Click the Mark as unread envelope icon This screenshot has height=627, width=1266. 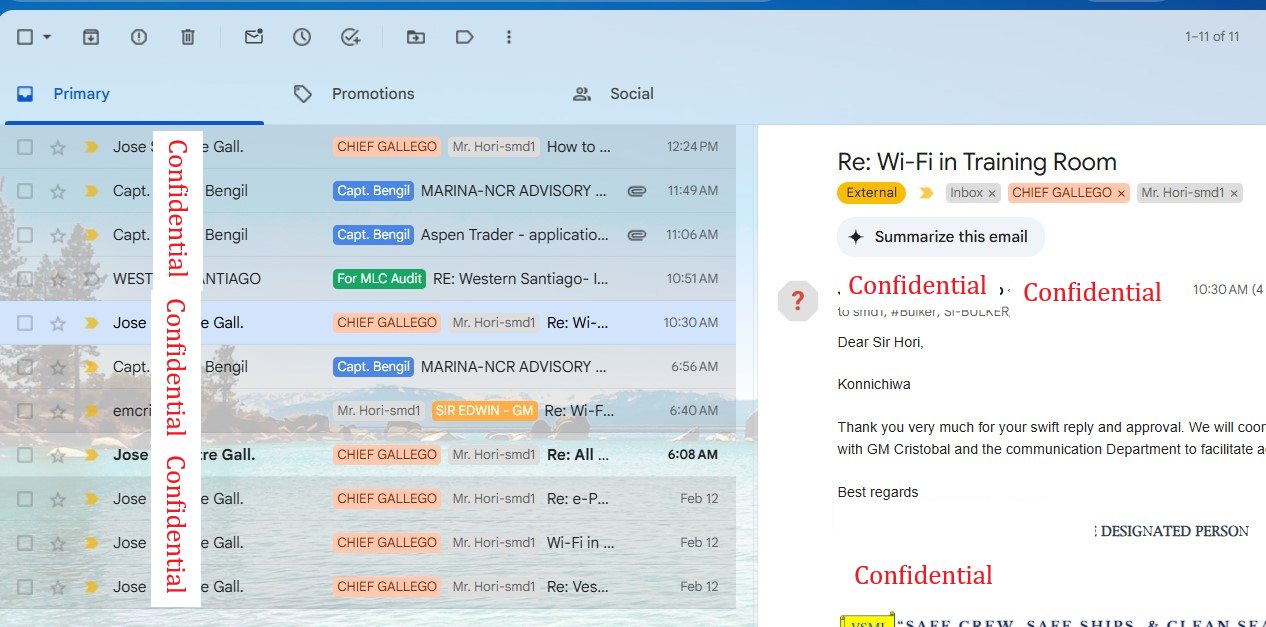click(x=254, y=37)
